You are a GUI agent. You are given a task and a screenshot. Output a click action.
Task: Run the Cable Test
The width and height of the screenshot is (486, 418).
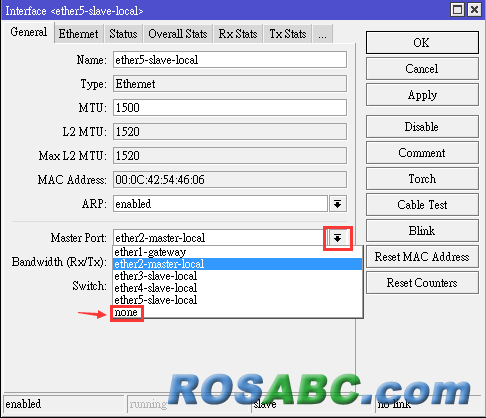[422, 205]
